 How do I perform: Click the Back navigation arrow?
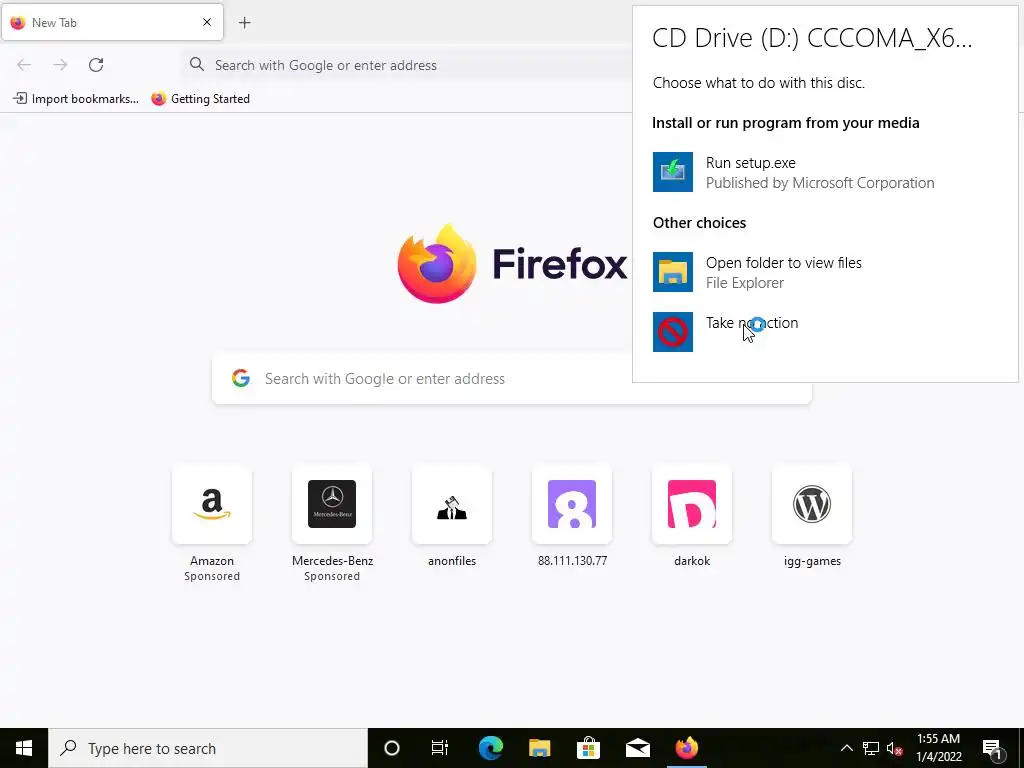(x=24, y=65)
